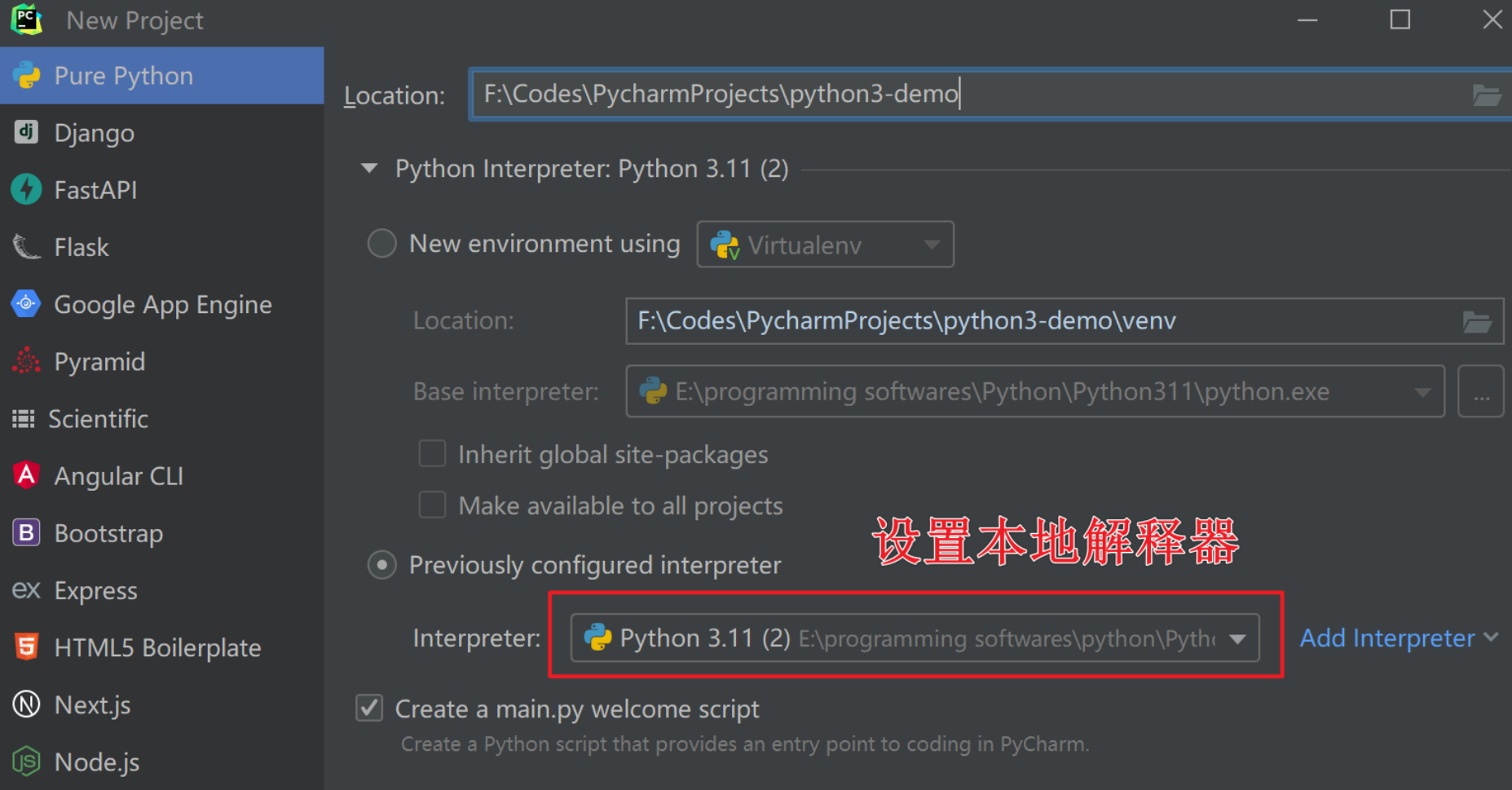This screenshot has width=1512, height=790.
Task: Click the Add Interpreter link
Action: [x=1386, y=638]
